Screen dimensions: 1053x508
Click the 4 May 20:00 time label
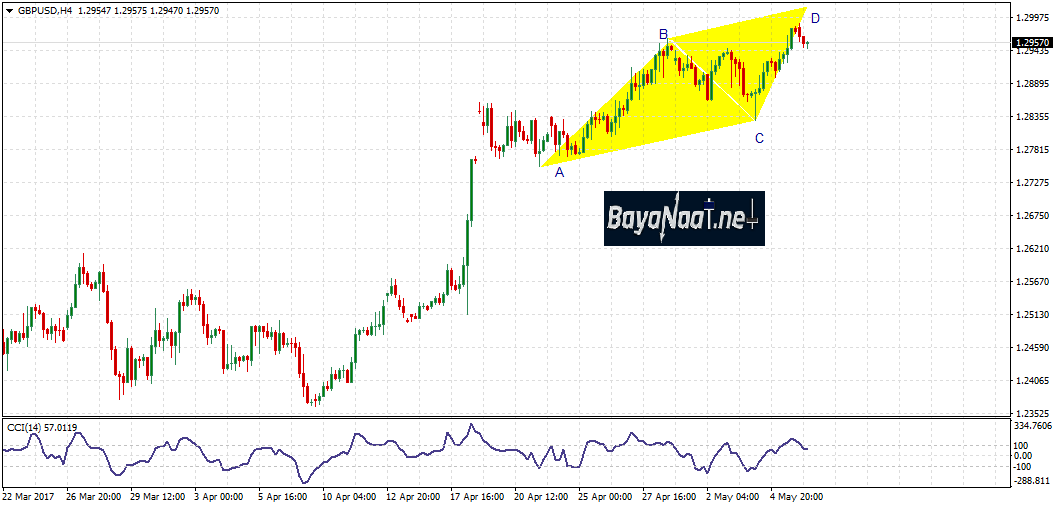(x=796, y=496)
